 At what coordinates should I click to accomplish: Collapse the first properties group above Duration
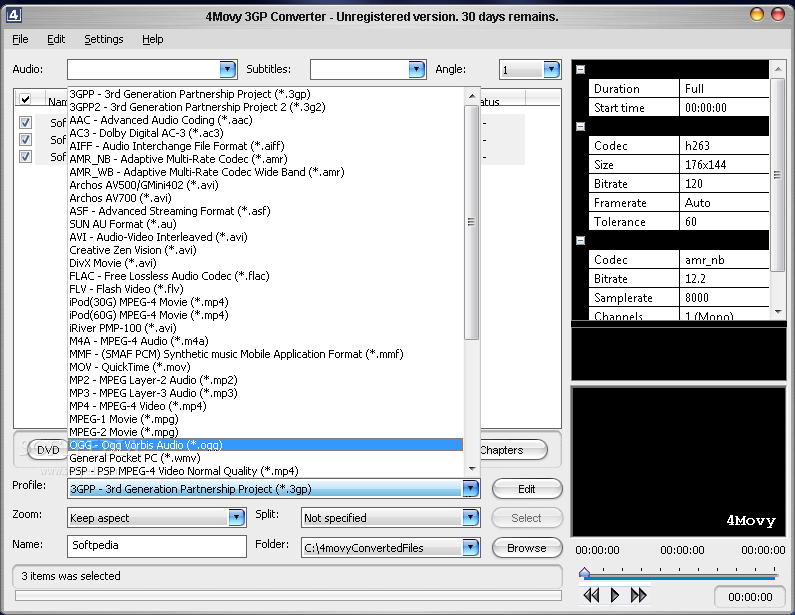click(581, 69)
